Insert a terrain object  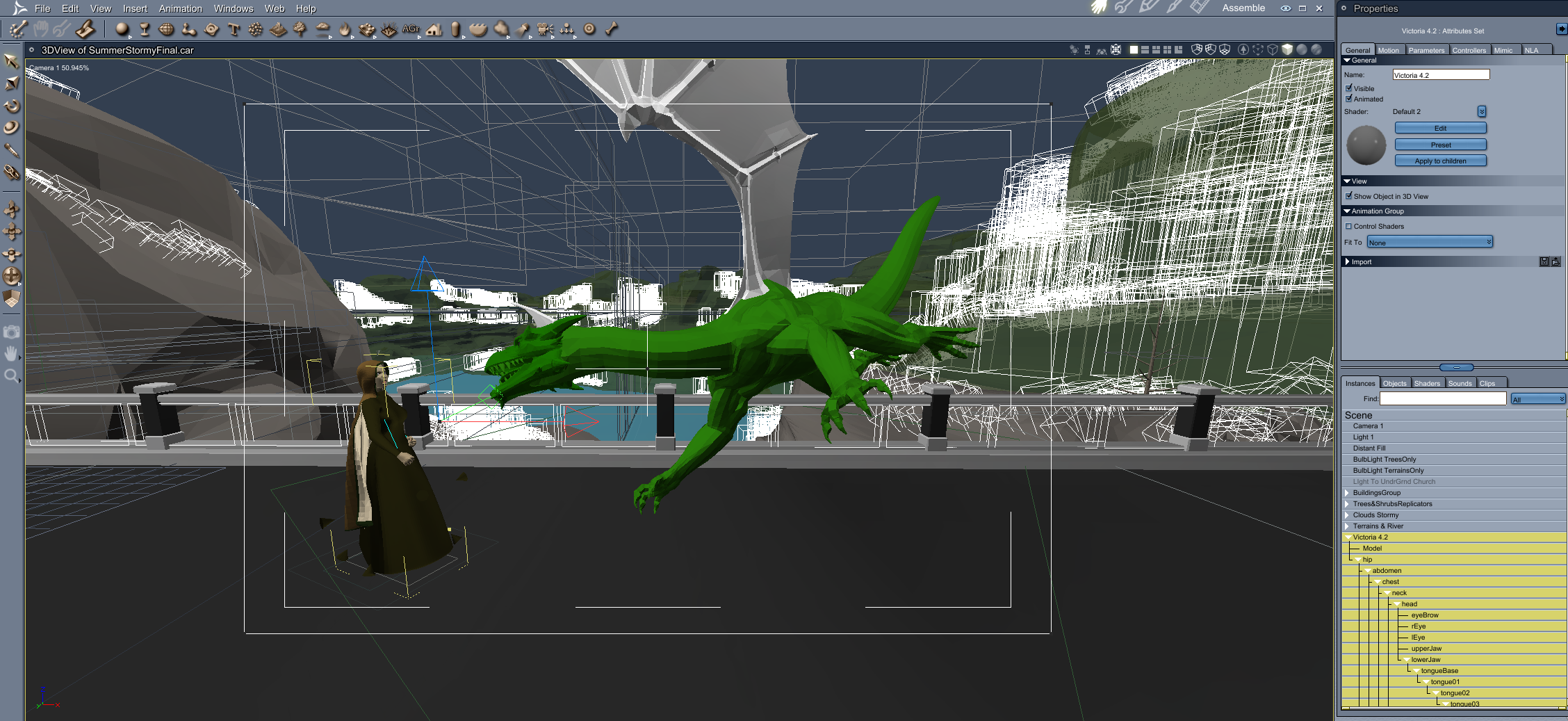point(278,29)
